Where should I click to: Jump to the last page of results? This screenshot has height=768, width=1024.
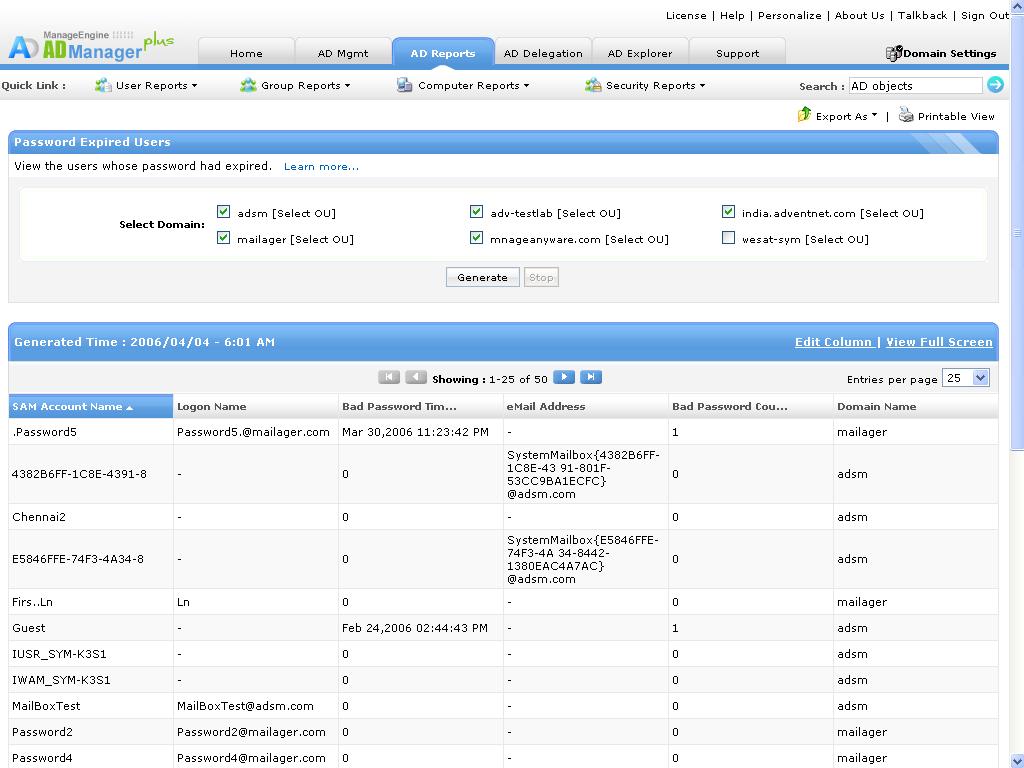pyautogui.click(x=591, y=377)
